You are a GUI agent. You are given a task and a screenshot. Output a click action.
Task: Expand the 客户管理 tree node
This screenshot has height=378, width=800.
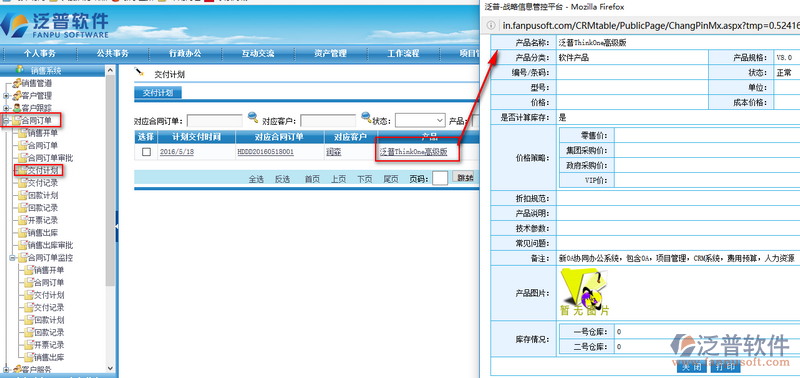tap(6, 96)
